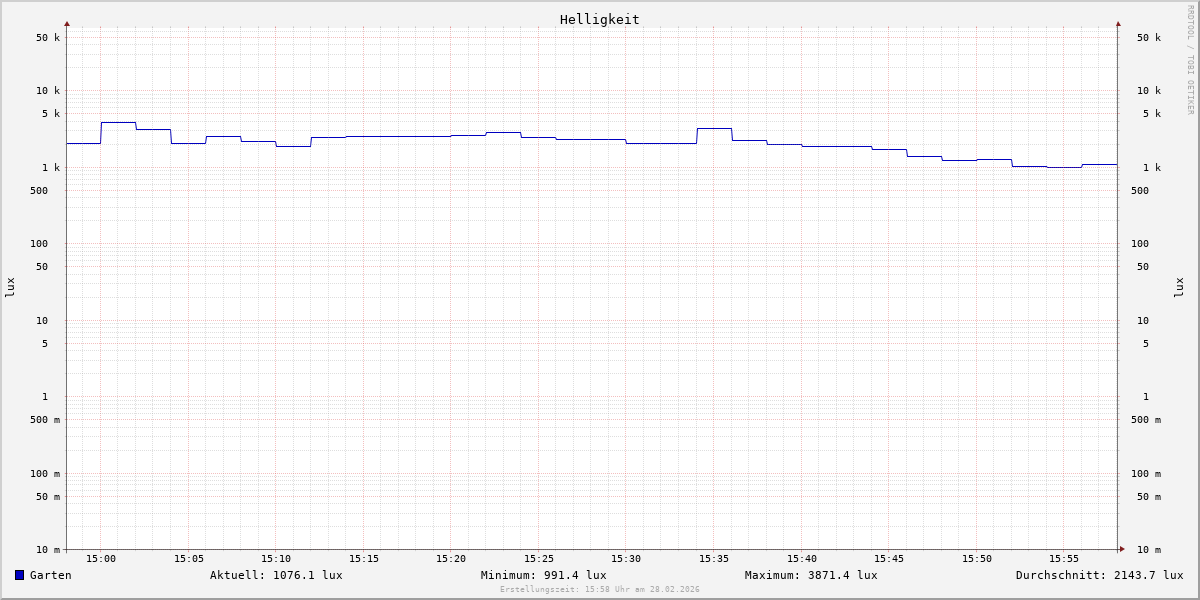This screenshot has width=1200, height=600.
Task: Click the 15:20 time axis label
Action: [451, 559]
